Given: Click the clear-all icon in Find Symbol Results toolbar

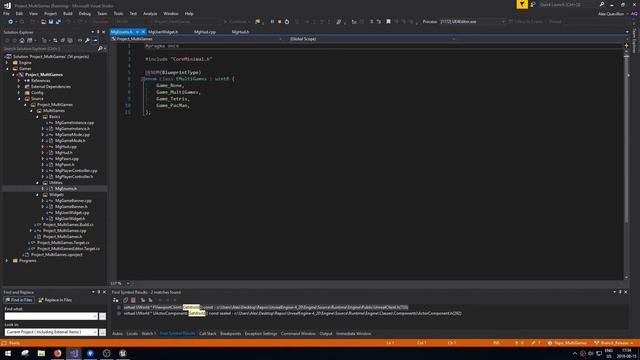Looking at the screenshot, I should coord(133,300).
